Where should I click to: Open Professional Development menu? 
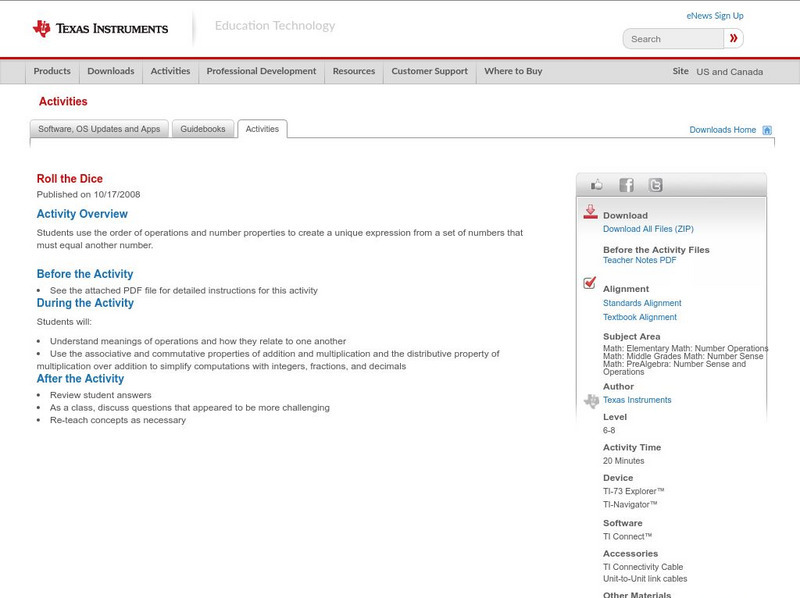point(261,71)
